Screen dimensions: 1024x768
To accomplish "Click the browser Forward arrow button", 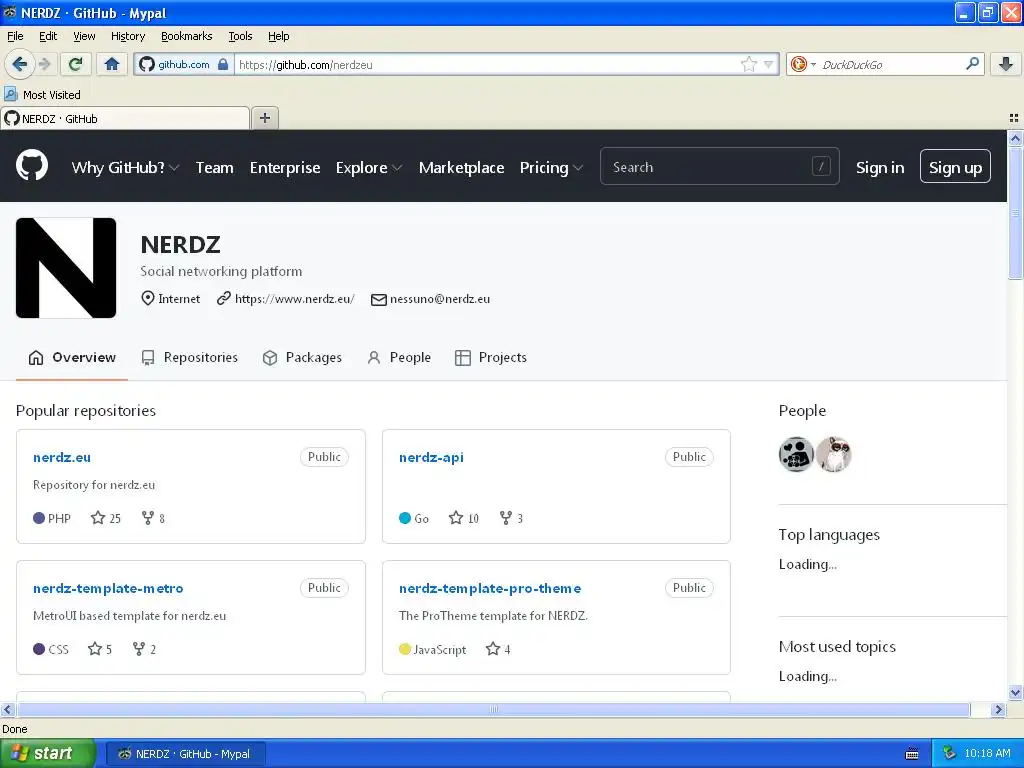I will click(44, 64).
